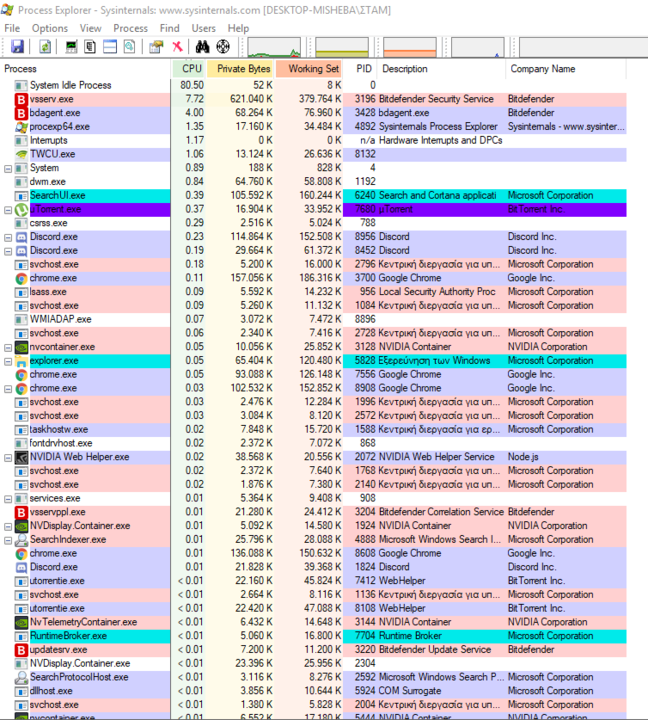Collapse the explorer.exe tree node
Image resolution: width=648 pixels, height=720 pixels.
click(x=8, y=361)
